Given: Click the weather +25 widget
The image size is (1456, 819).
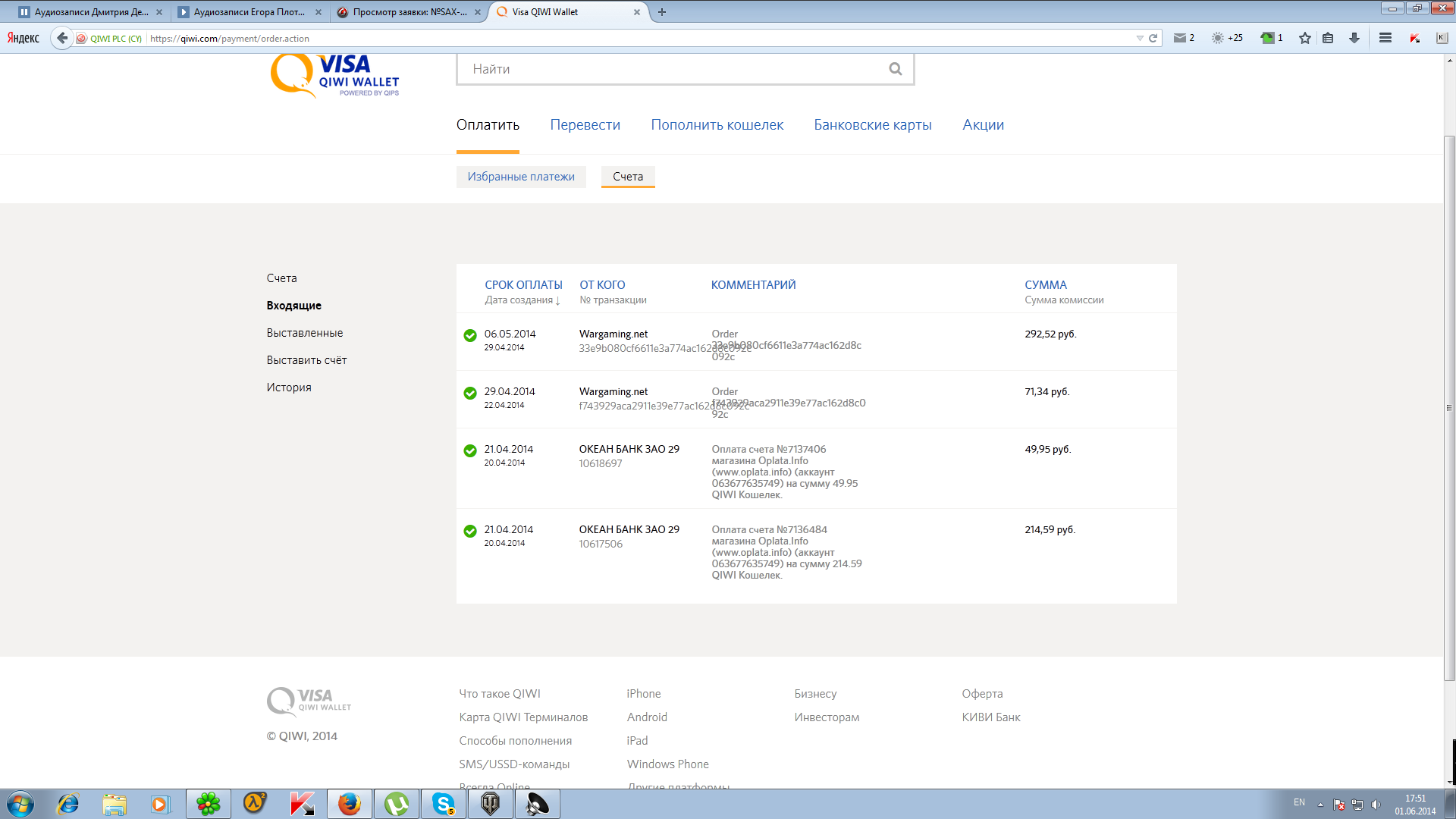Looking at the screenshot, I should pyautogui.click(x=1227, y=38).
